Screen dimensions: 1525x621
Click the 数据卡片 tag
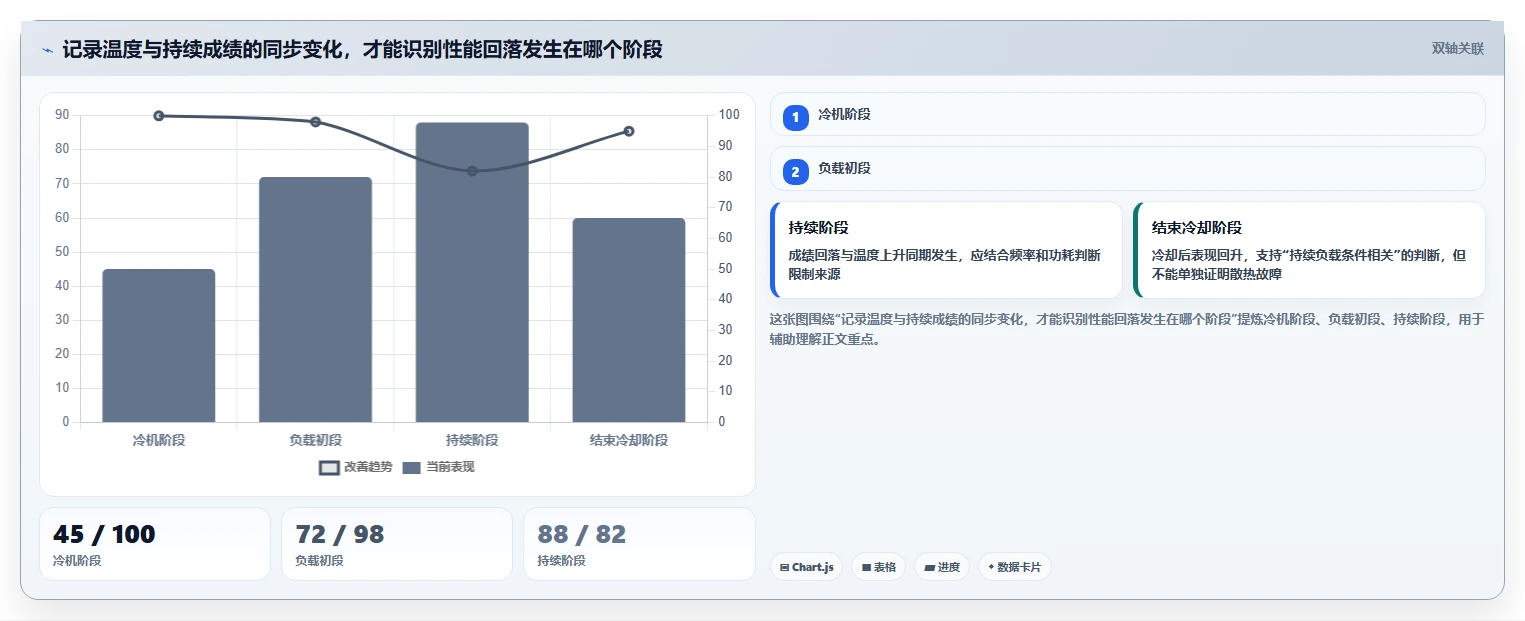(1014, 567)
